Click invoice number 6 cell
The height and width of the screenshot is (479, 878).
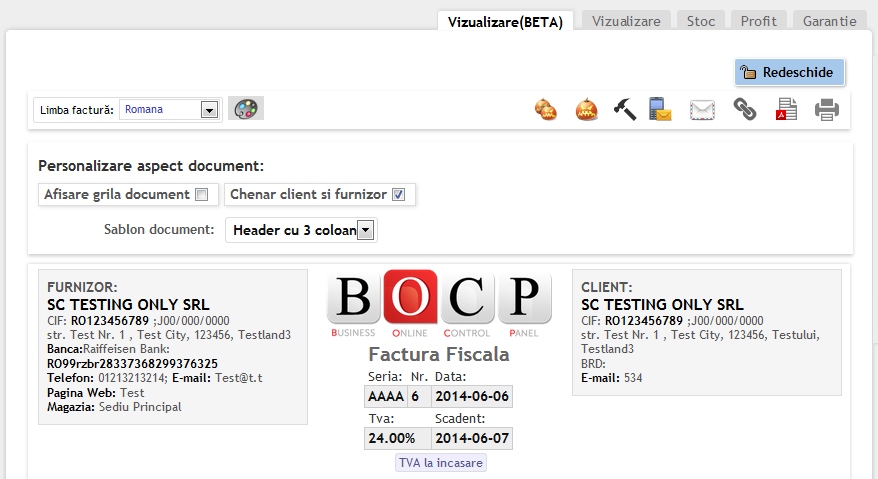[x=419, y=397]
